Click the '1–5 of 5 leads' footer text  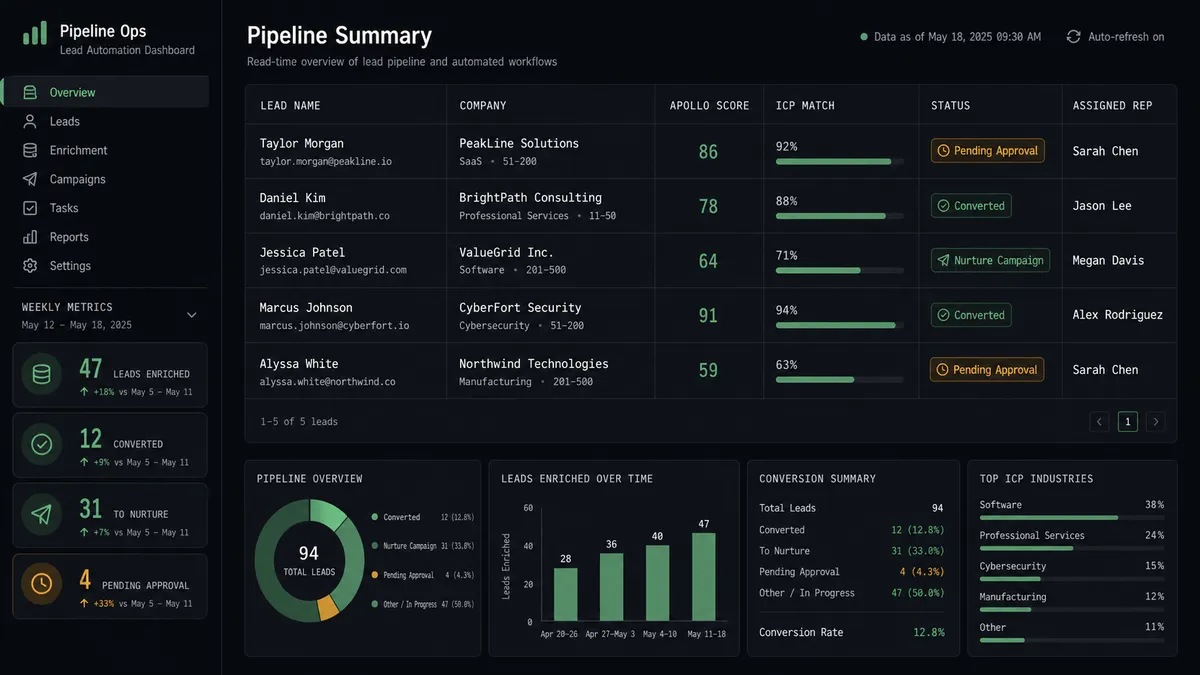click(299, 422)
